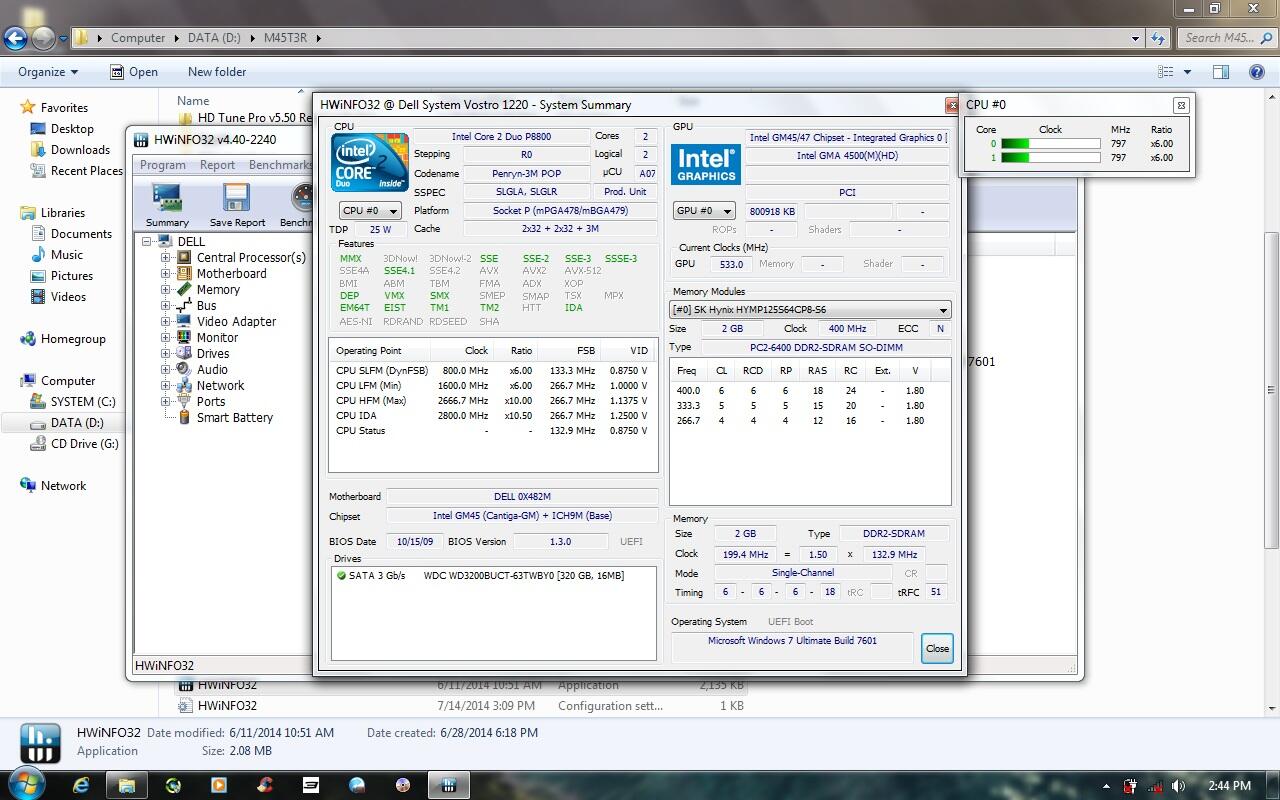Show hidden tray icons arrow
Screen dimensions: 1280x800
(1107, 786)
